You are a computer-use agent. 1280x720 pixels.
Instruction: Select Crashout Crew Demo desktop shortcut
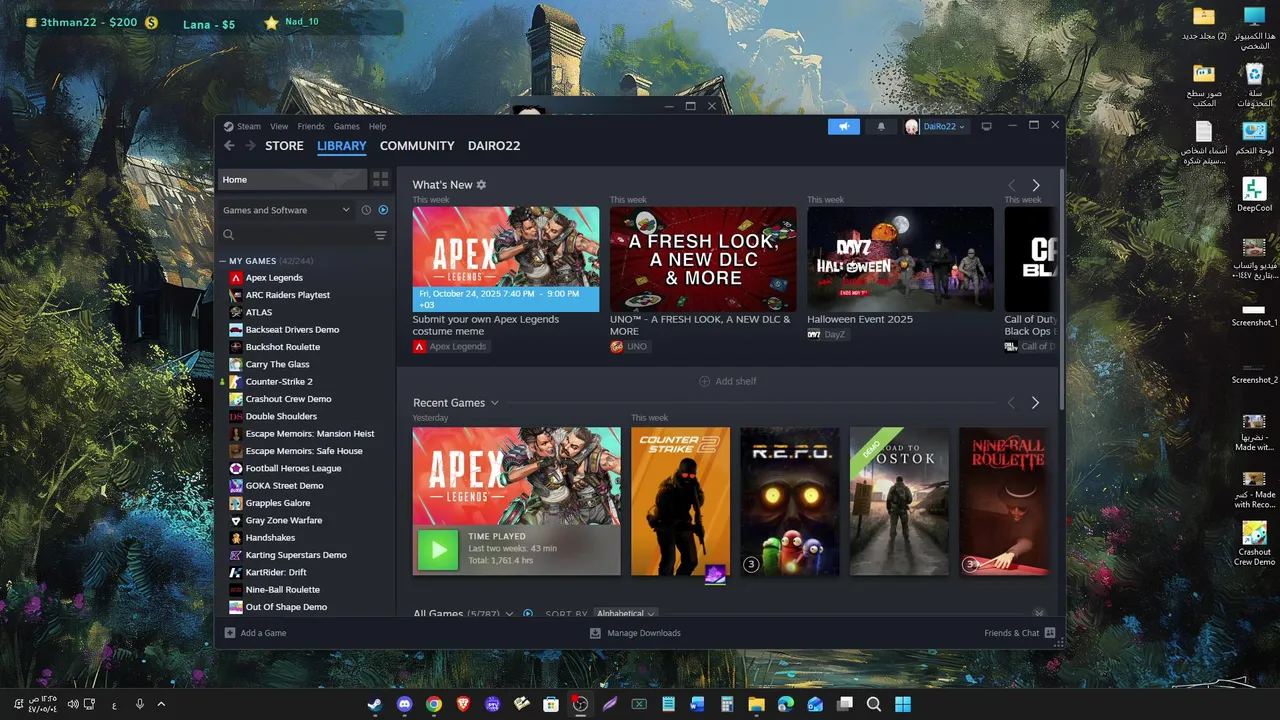click(x=1254, y=544)
